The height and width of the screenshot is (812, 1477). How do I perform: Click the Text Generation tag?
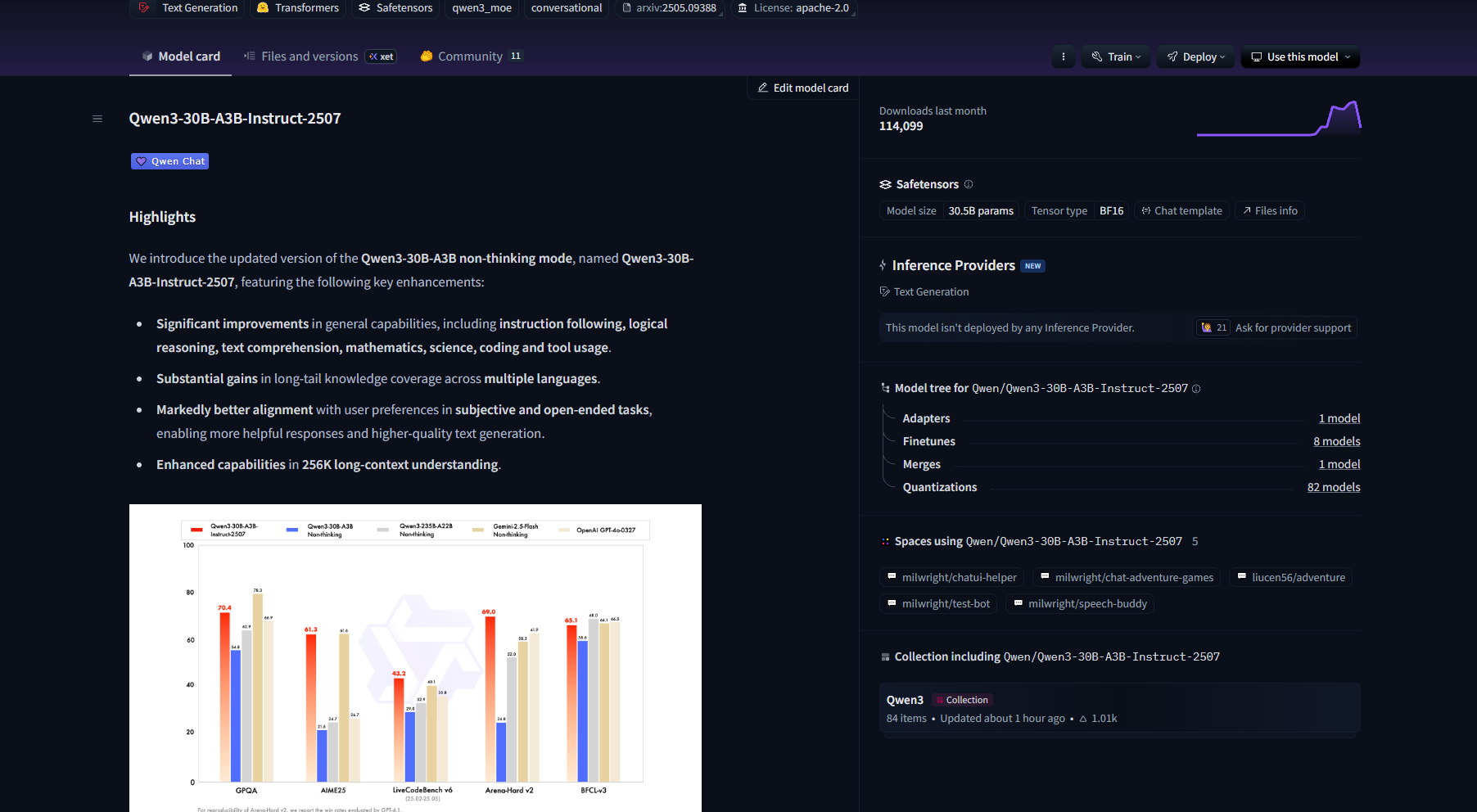(188, 8)
